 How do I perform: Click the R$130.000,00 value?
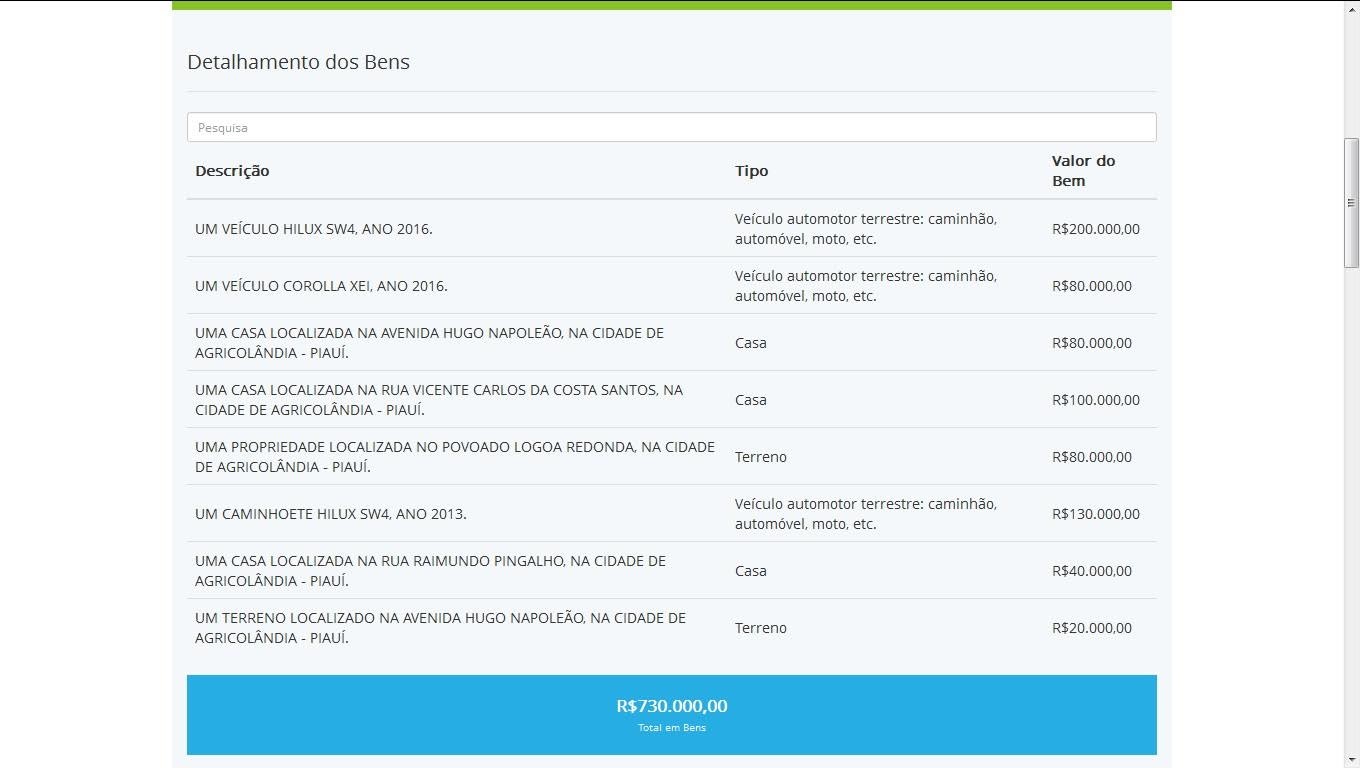point(1096,514)
